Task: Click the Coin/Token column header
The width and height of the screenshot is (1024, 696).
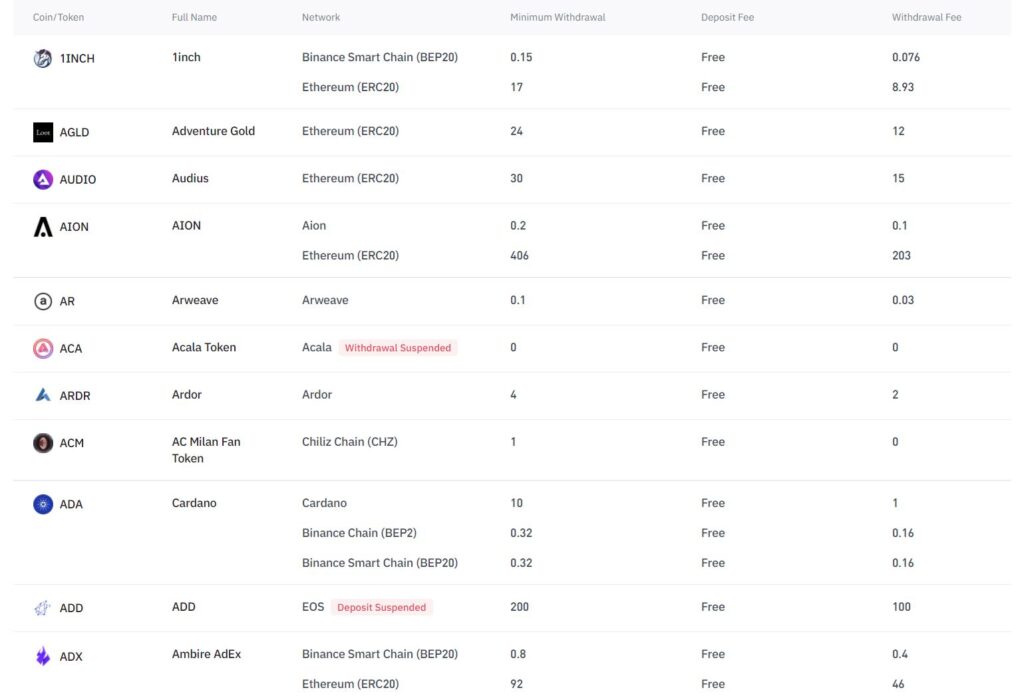Action: 58,17
